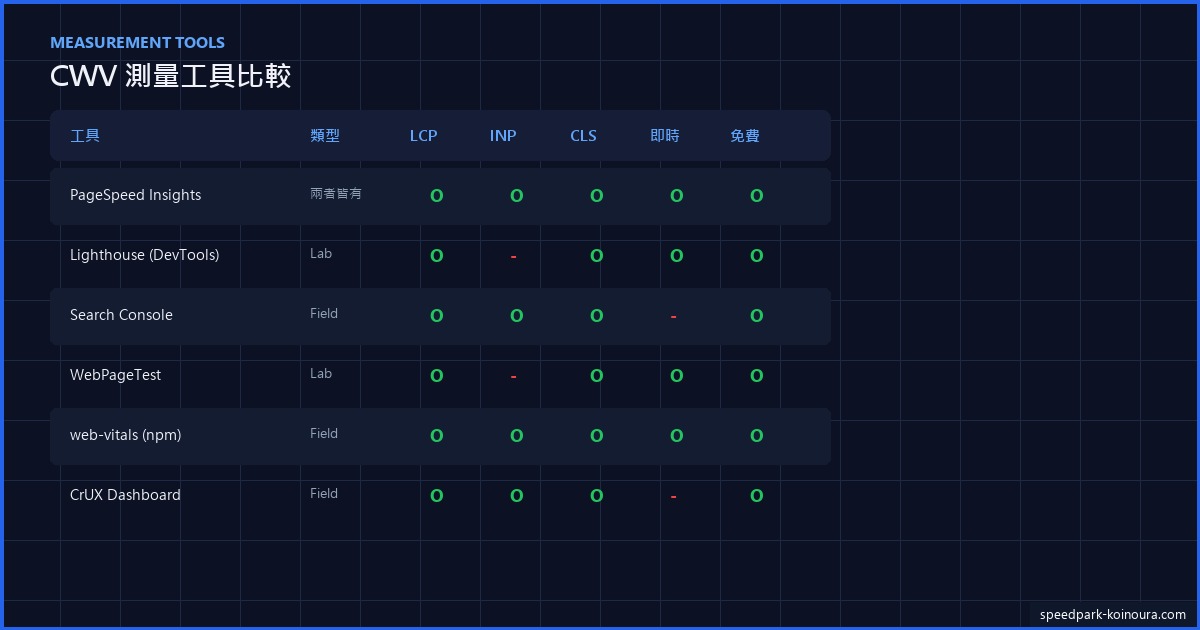Screen dimensions: 1200x630
Task: Select the LCP column header
Action: click(424, 135)
